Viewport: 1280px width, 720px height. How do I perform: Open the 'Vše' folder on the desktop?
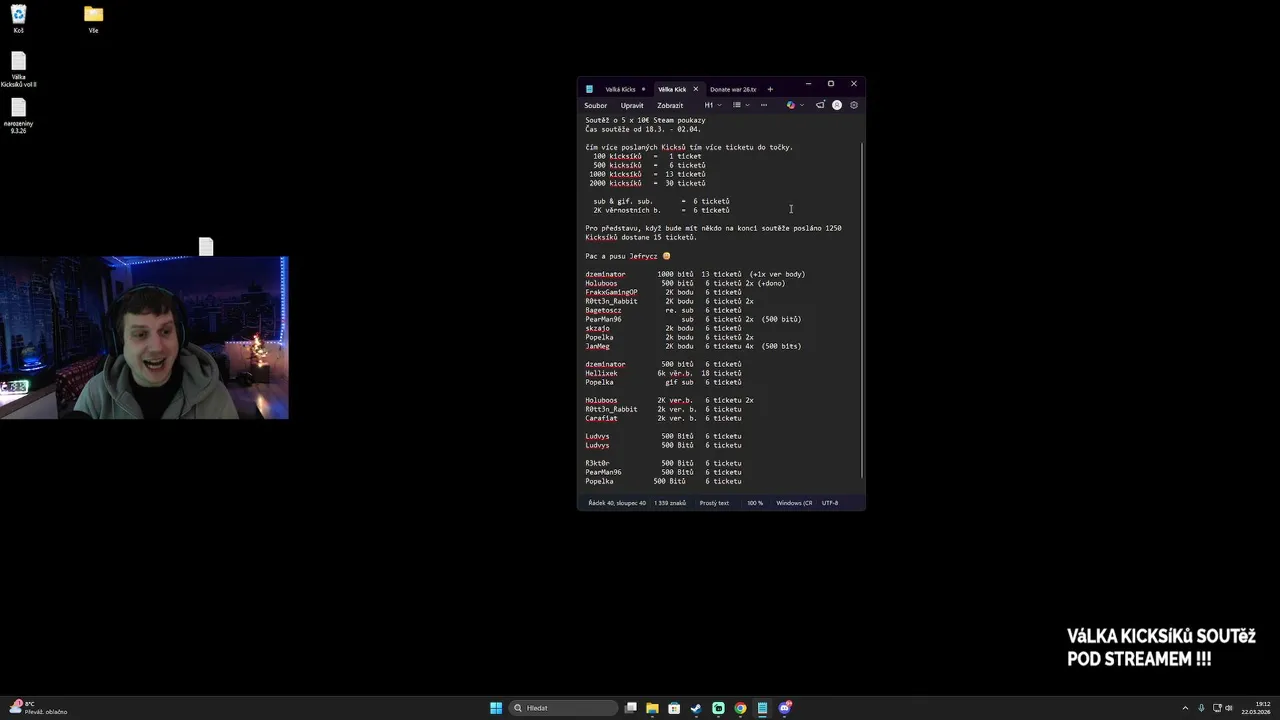(x=93, y=18)
